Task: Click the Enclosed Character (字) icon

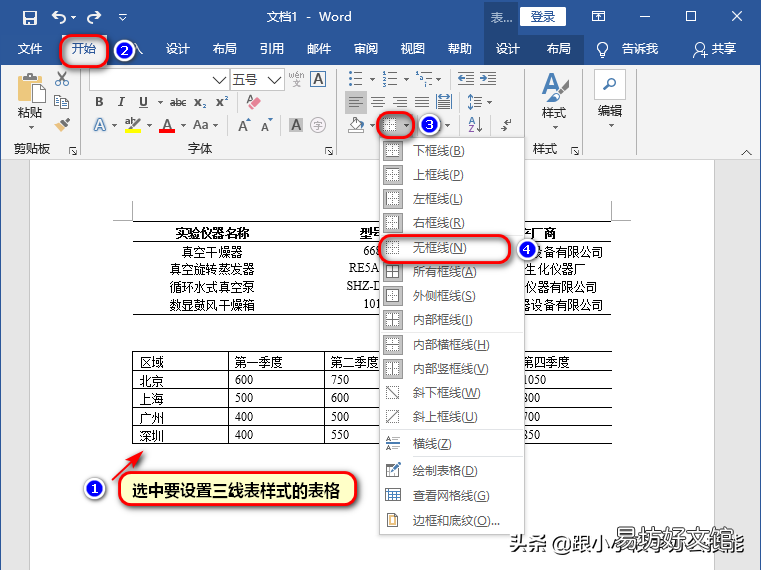Action: 318,125
